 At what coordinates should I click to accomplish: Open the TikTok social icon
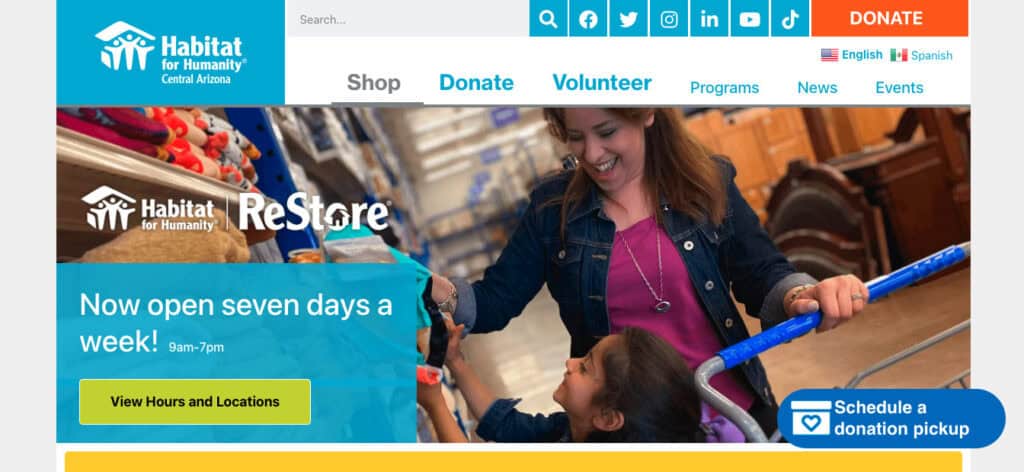[x=790, y=19]
